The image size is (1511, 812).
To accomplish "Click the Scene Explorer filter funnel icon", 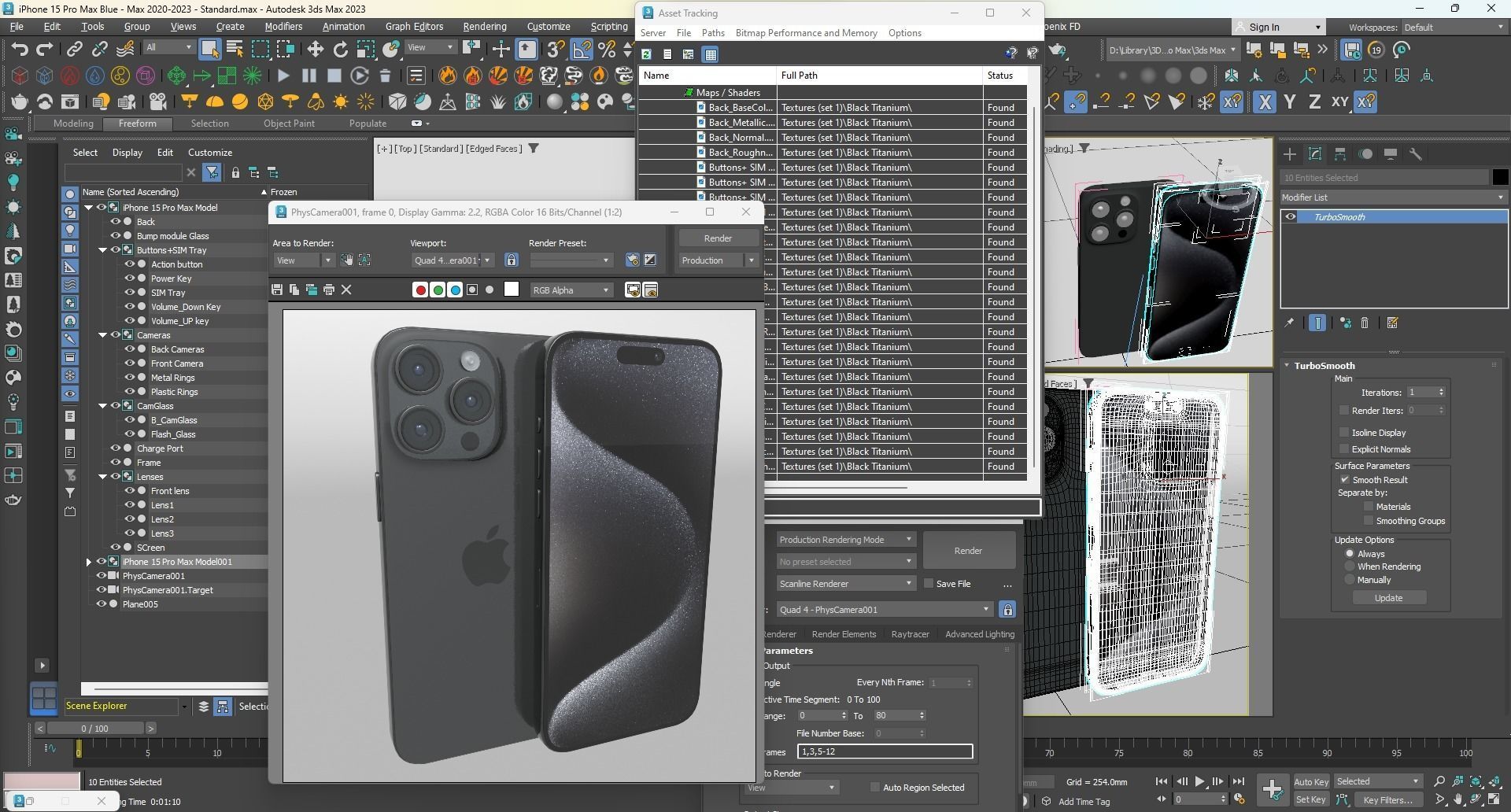I will 212,172.
